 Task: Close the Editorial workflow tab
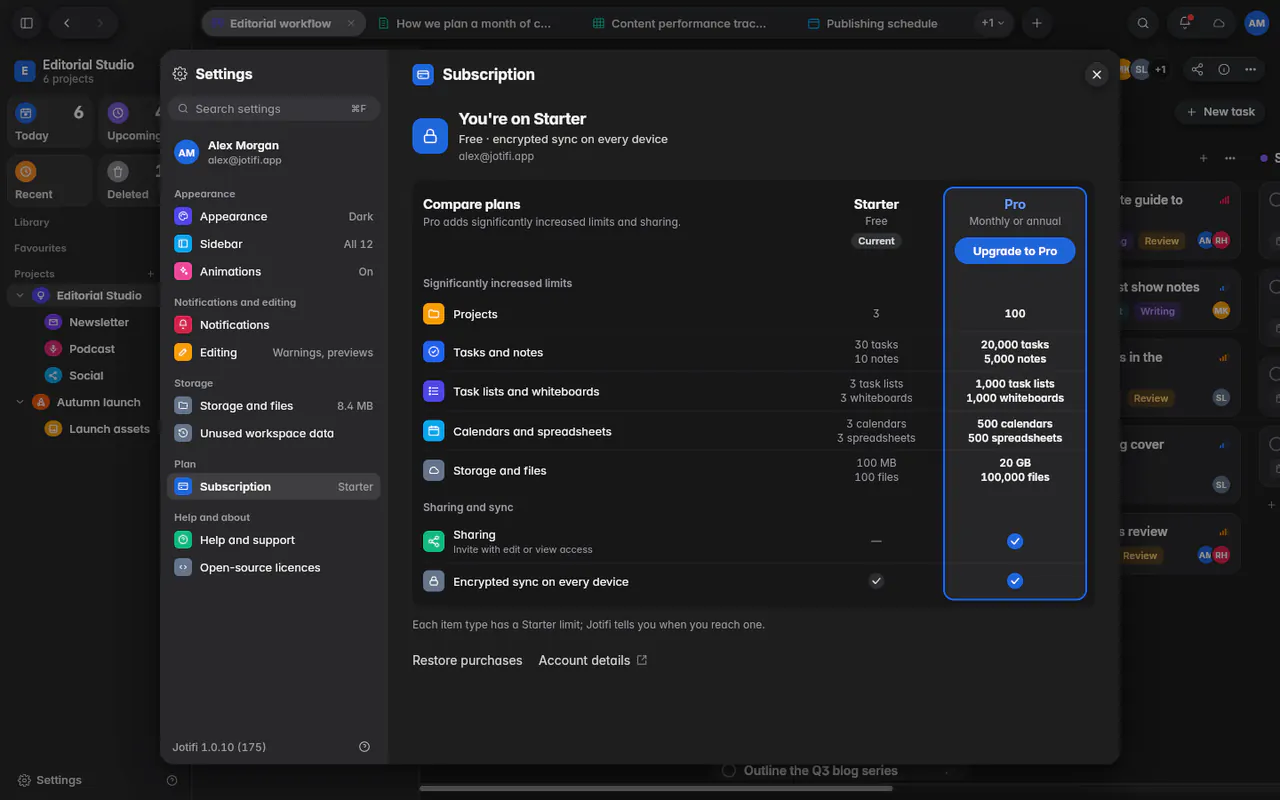click(351, 23)
